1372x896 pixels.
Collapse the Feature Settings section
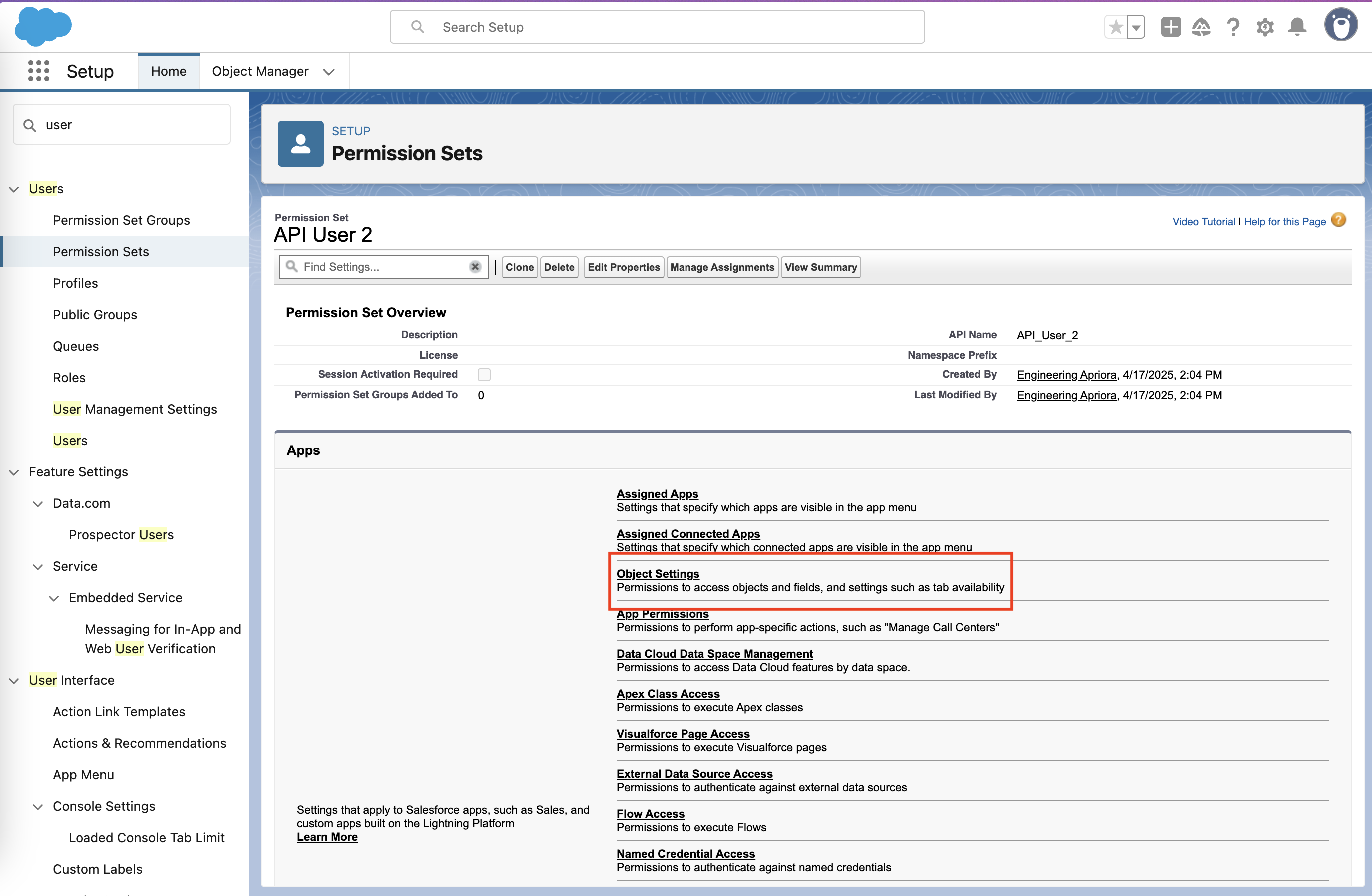(x=14, y=472)
